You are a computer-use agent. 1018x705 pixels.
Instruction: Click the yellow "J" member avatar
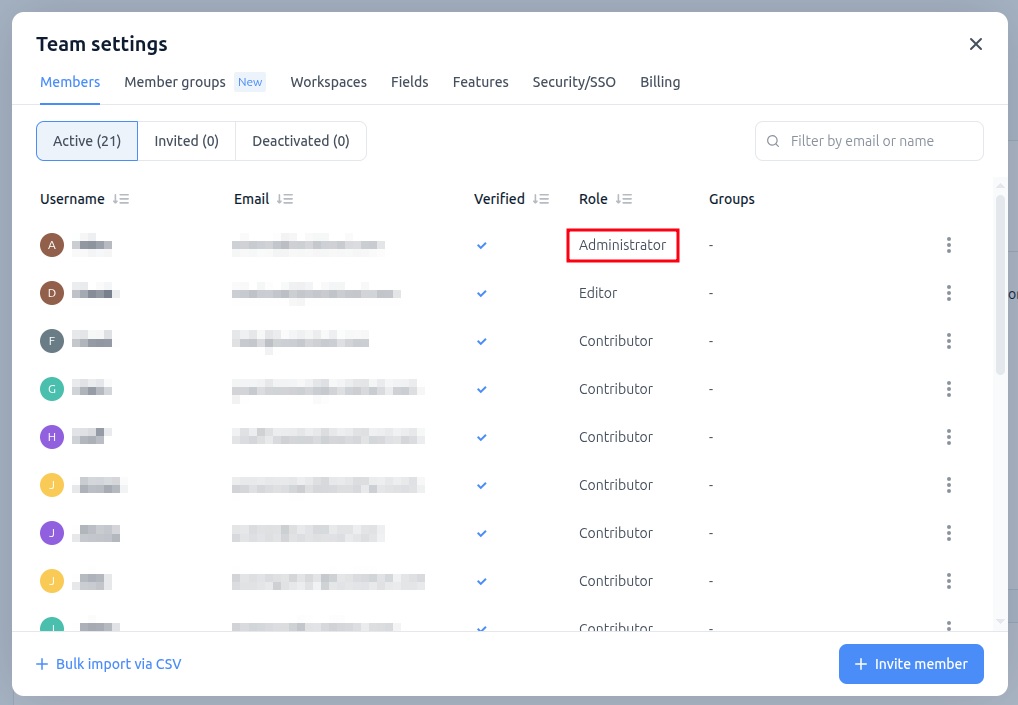click(51, 485)
